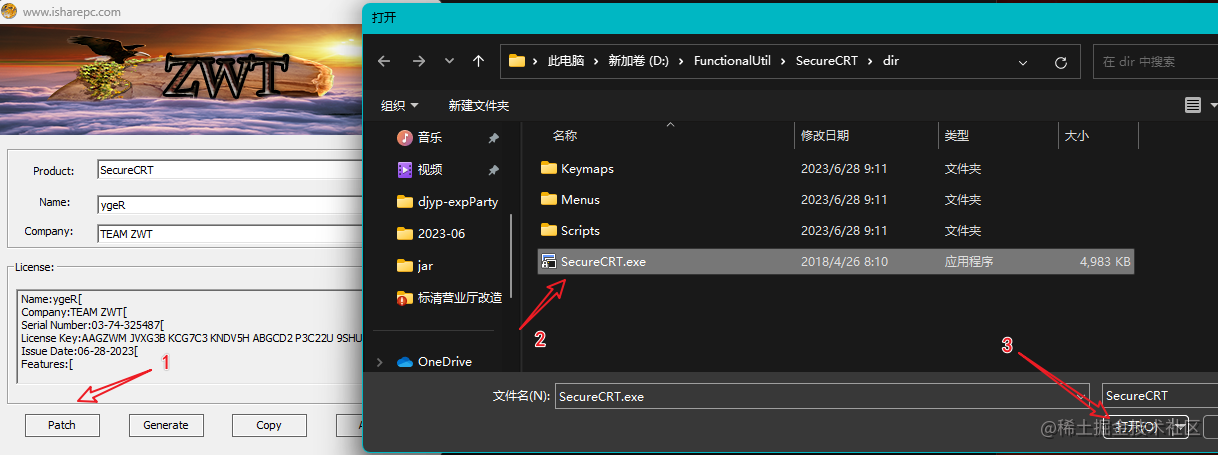The image size is (1218, 455).
Task: Click the Keymaps folder icon
Action: coord(548,168)
